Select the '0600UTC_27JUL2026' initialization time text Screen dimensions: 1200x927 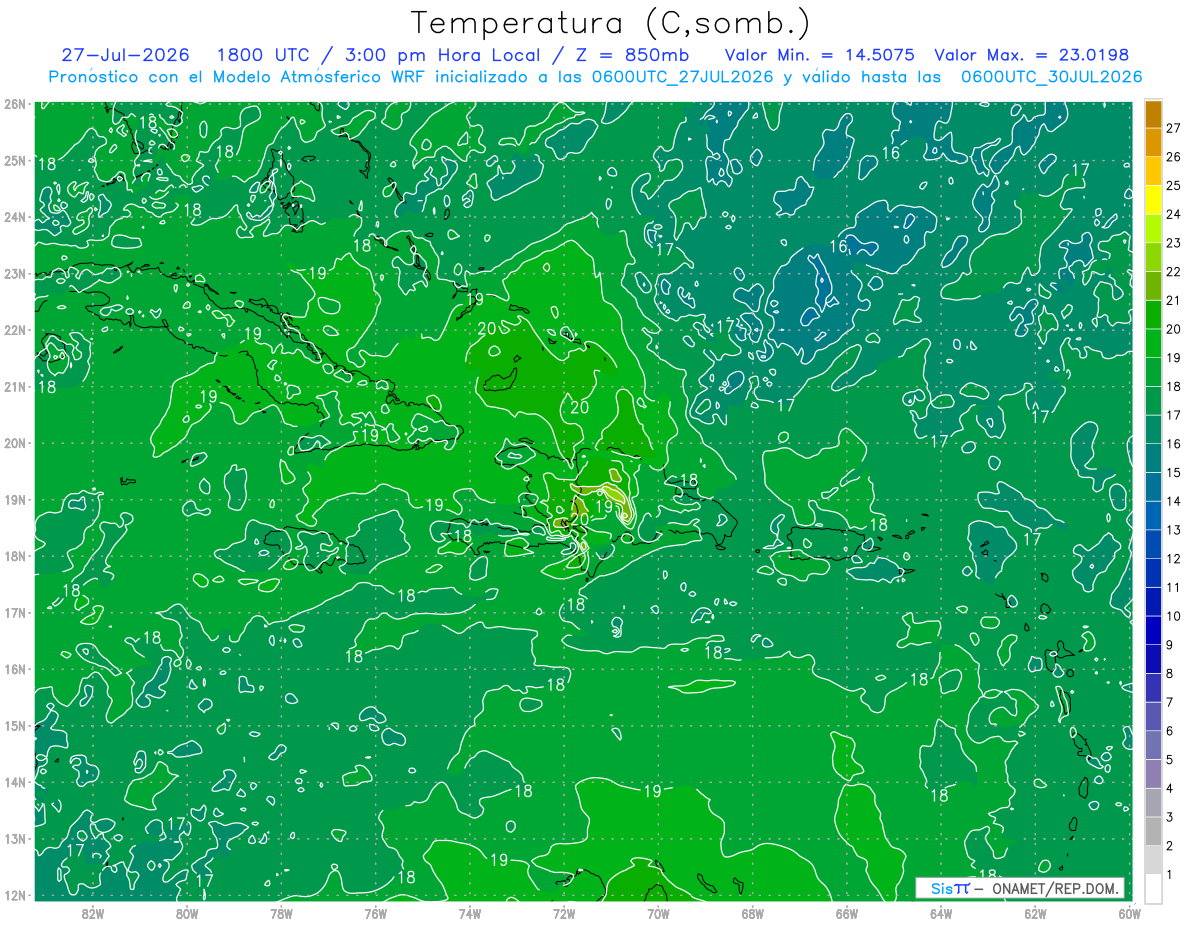[x=682, y=76]
